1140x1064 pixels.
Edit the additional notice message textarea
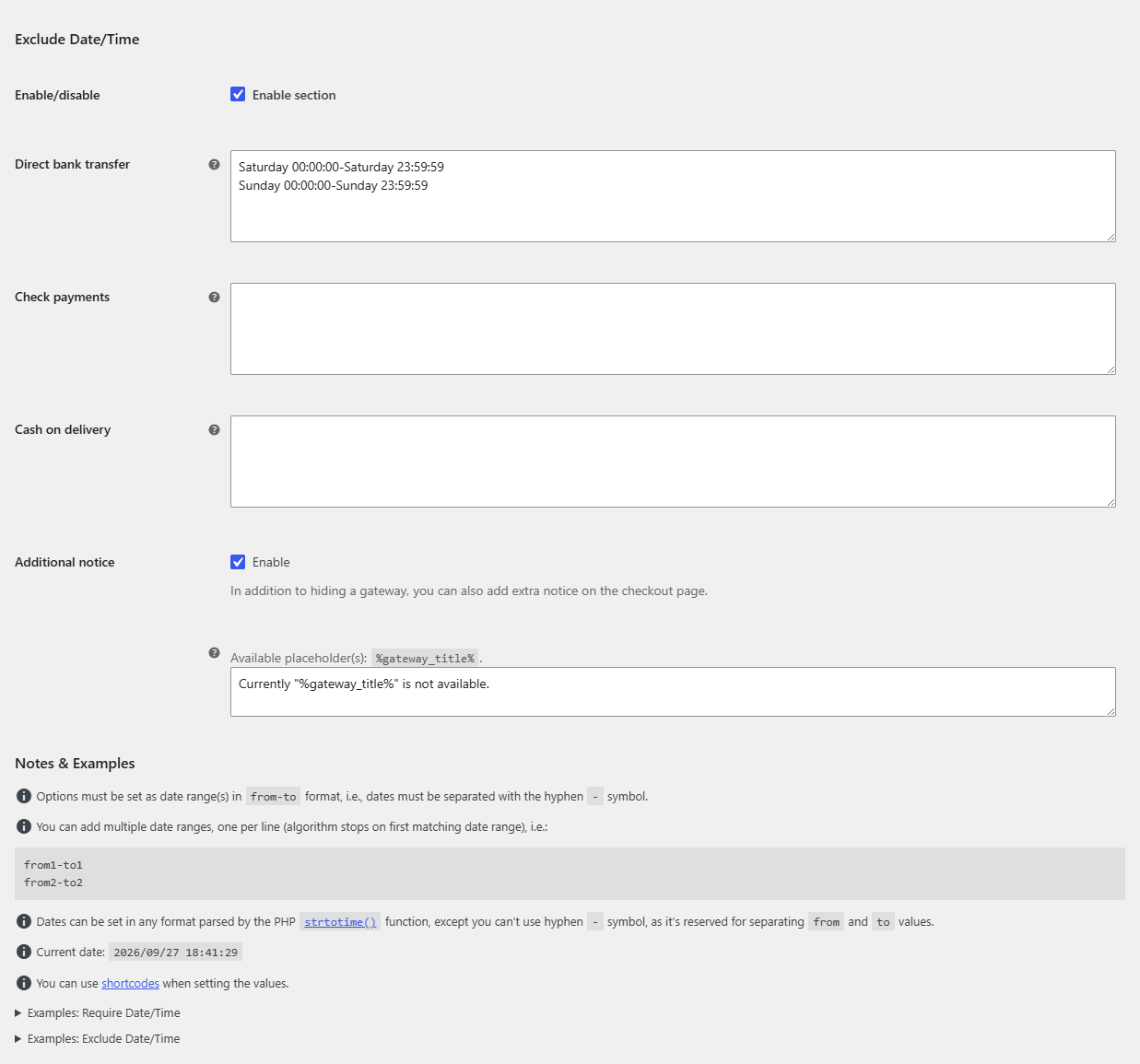coord(673,692)
